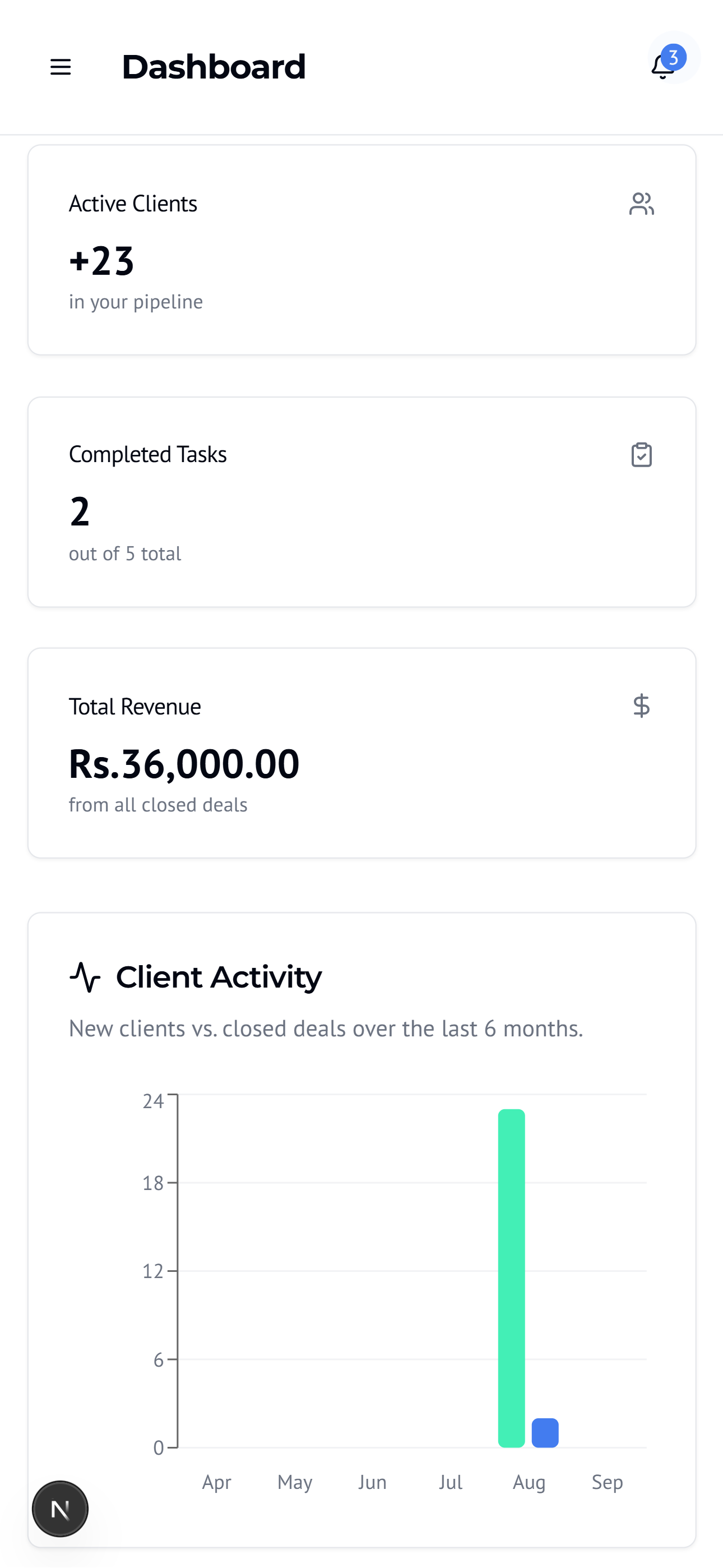Click the +23 active clients figure
Screen dimensions: 723x1568
pyautogui.click(x=101, y=261)
